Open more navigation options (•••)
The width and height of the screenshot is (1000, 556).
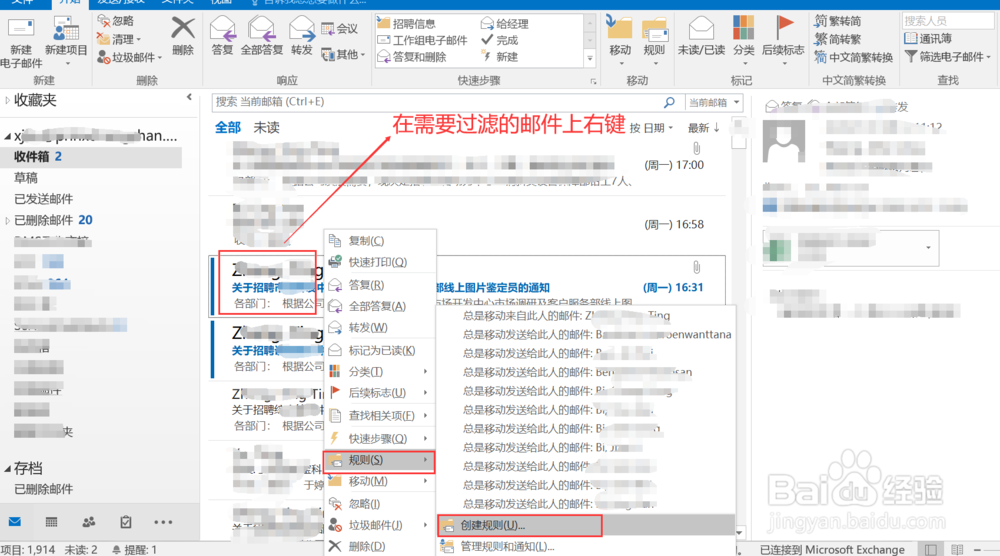(163, 522)
